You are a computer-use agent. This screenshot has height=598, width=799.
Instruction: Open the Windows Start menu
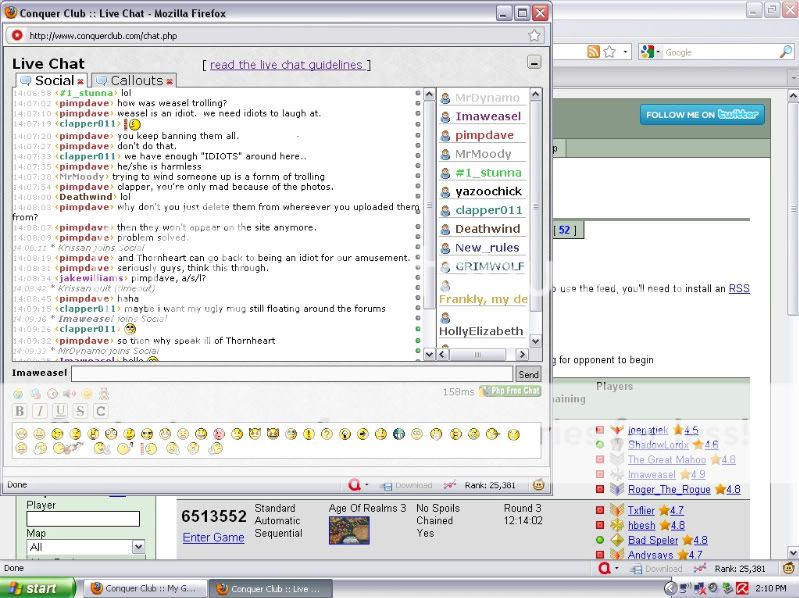click(x=38, y=588)
